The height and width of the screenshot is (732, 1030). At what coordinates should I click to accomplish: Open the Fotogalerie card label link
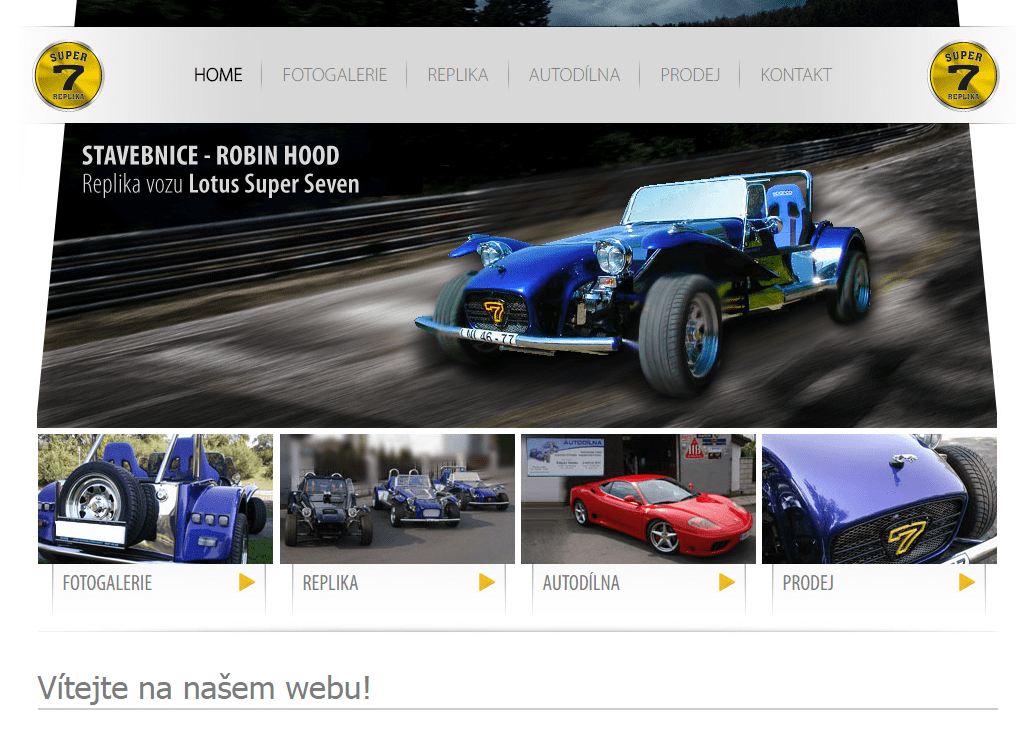(107, 583)
